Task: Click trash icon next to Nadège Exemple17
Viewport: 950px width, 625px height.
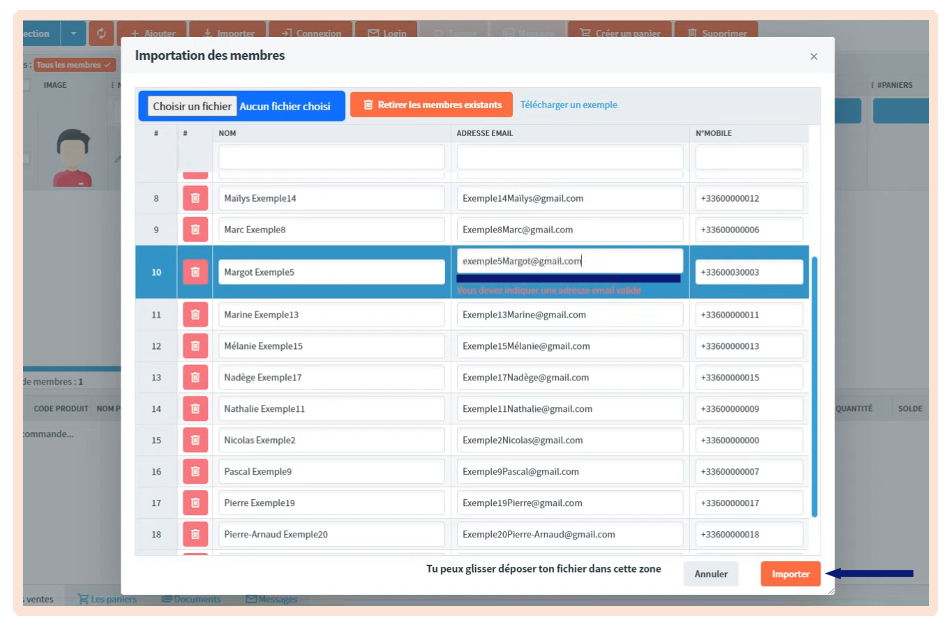Action: 195,378
